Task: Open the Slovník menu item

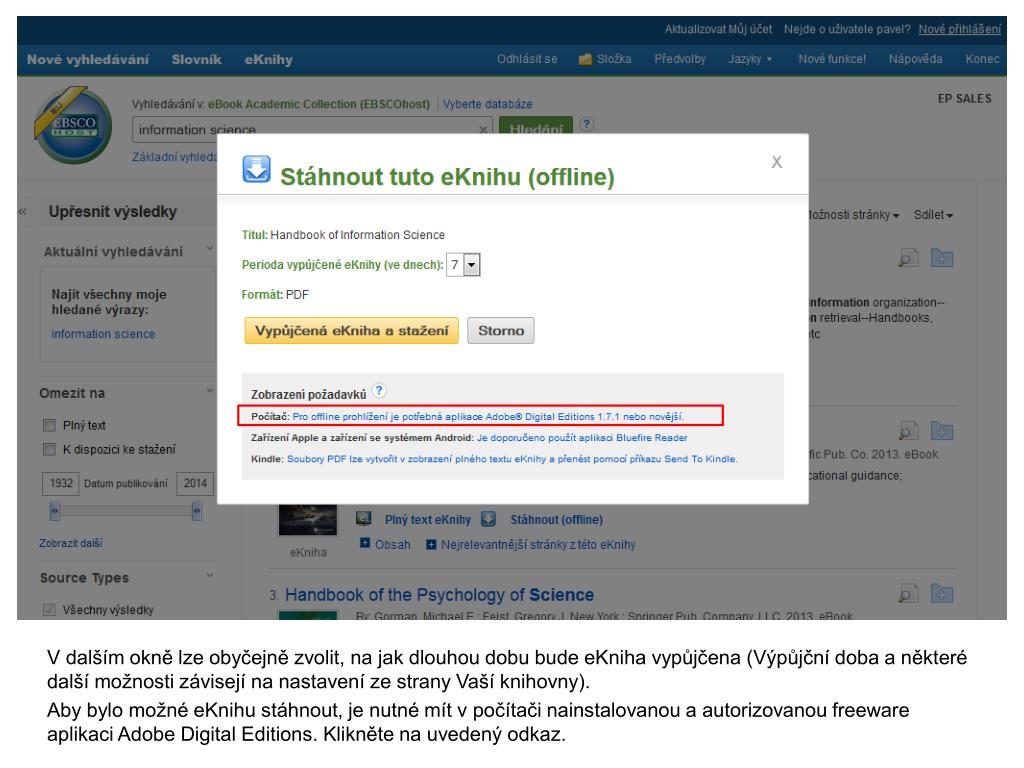Action: click(x=197, y=59)
